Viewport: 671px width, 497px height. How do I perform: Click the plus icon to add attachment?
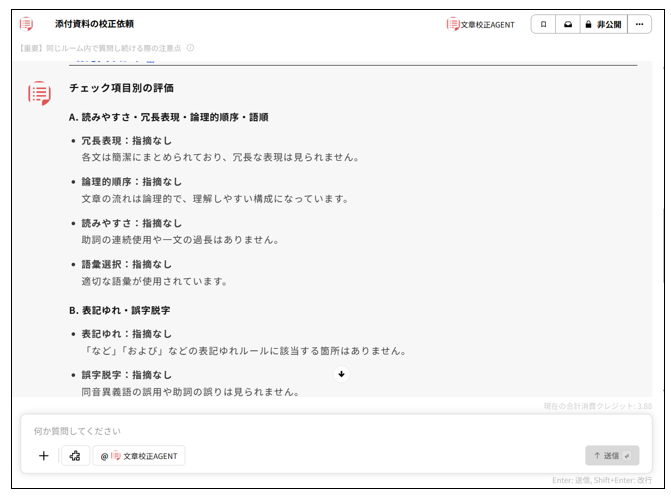click(x=43, y=456)
